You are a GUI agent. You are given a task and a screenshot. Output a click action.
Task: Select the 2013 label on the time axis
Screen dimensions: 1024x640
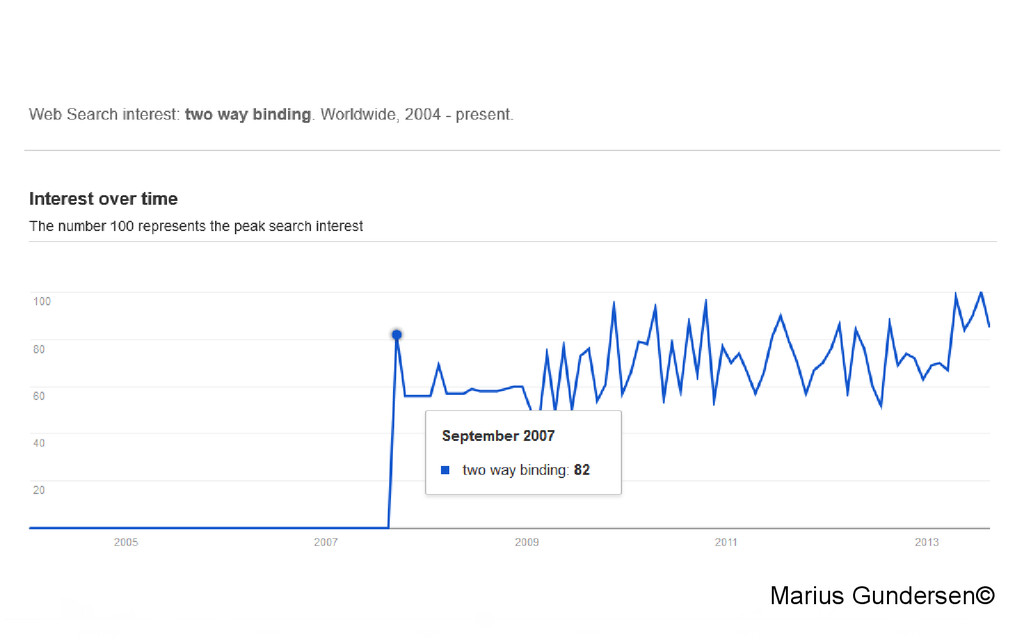click(926, 542)
